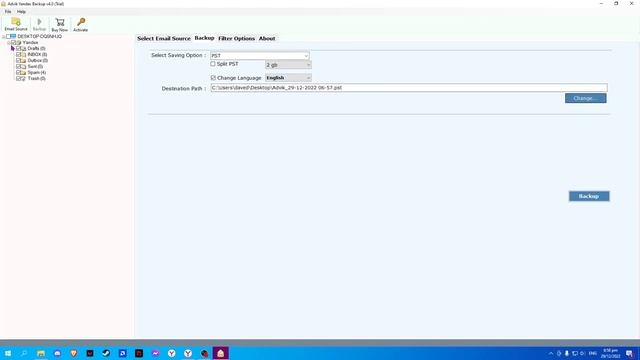The width and height of the screenshot is (640, 360).
Task: Click the Destination Path text field
Action: (409, 88)
